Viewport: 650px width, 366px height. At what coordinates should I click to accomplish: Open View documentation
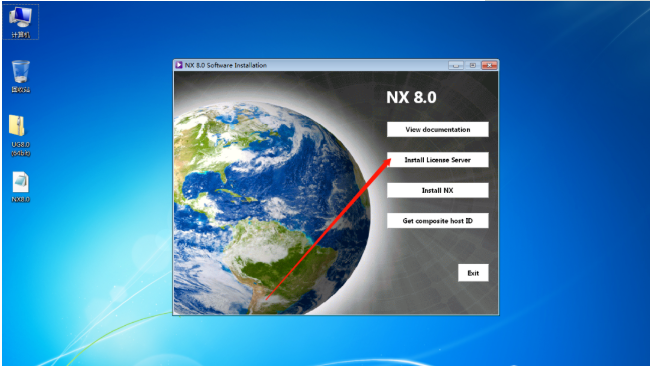[x=438, y=129]
